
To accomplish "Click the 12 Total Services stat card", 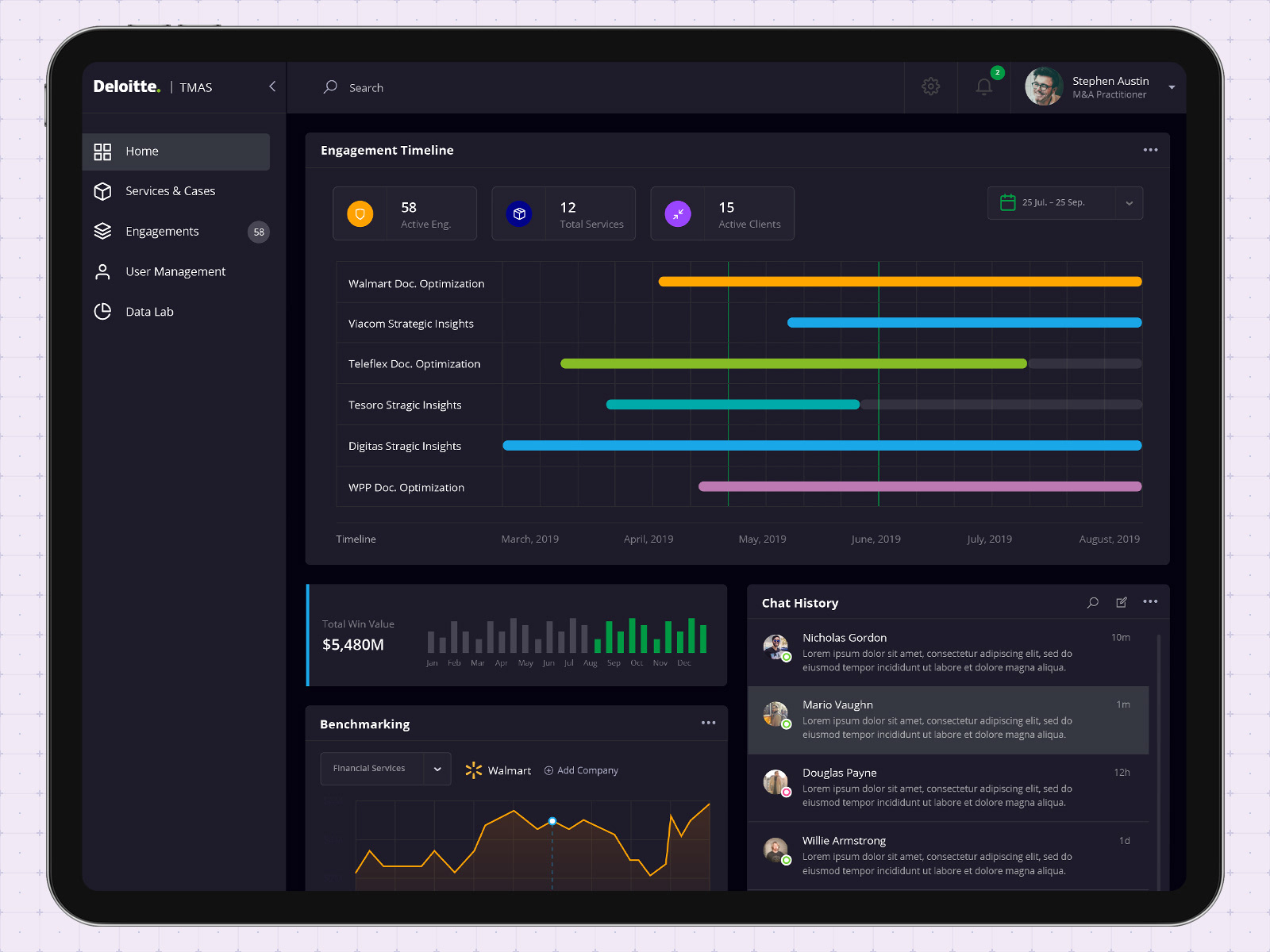I will coord(564,213).
